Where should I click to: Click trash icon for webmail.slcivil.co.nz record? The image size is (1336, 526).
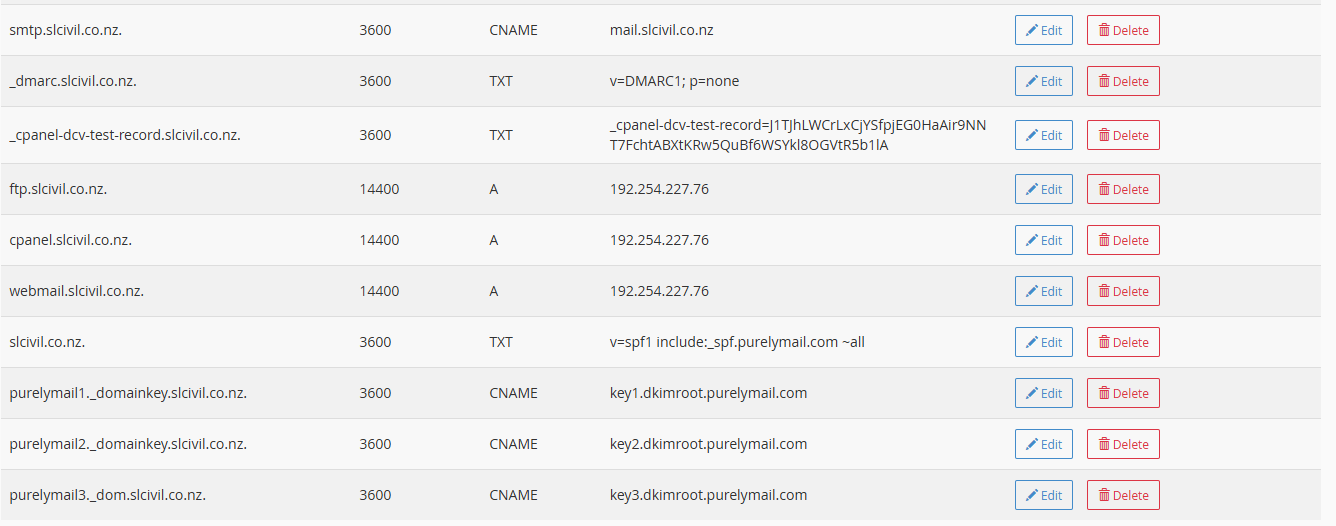(x=1104, y=291)
